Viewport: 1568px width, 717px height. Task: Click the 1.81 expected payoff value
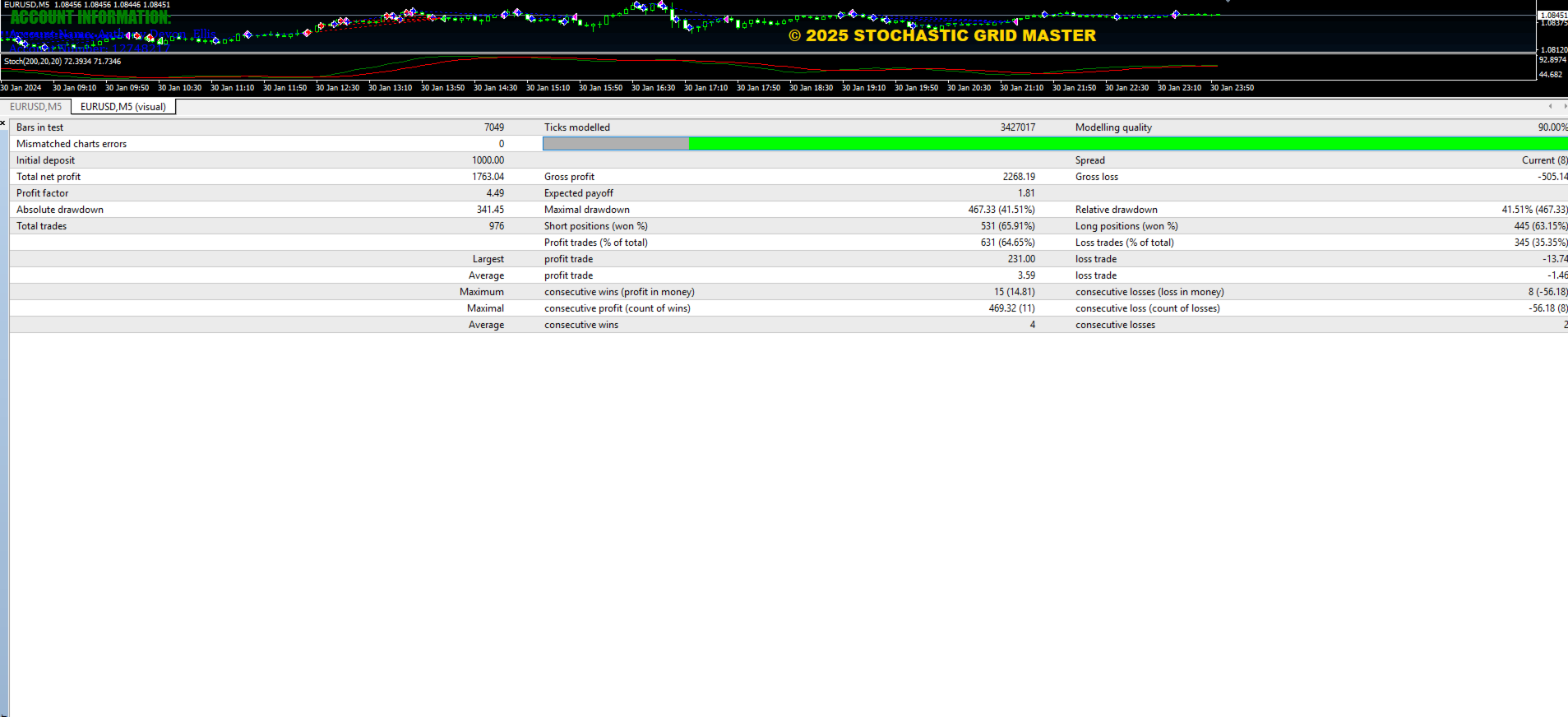click(1026, 193)
